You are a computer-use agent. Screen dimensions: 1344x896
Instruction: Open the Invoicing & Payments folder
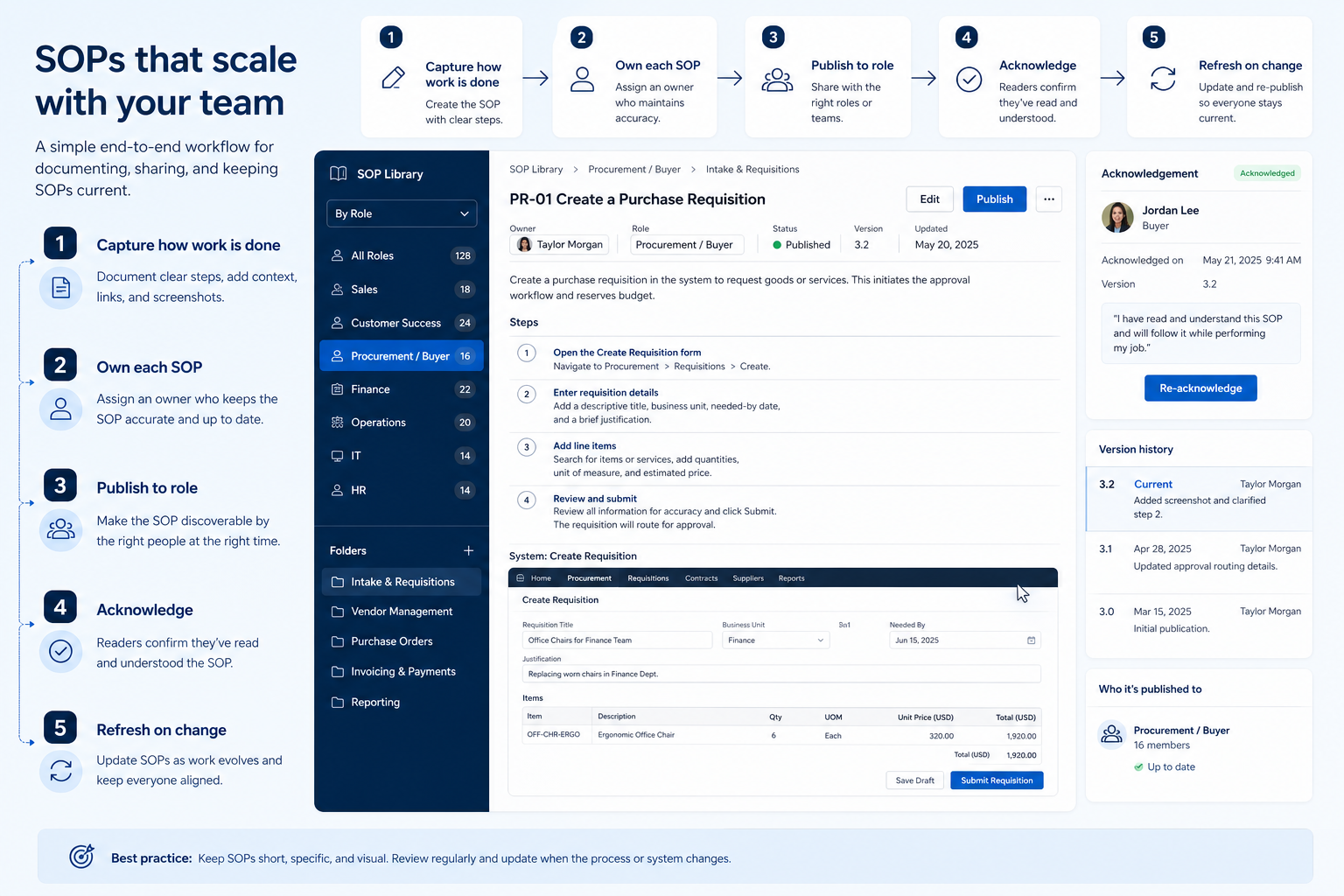tap(402, 672)
